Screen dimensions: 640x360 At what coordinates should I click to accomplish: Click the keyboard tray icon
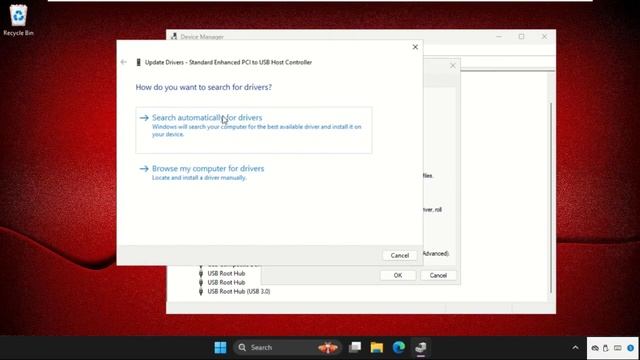point(618,348)
